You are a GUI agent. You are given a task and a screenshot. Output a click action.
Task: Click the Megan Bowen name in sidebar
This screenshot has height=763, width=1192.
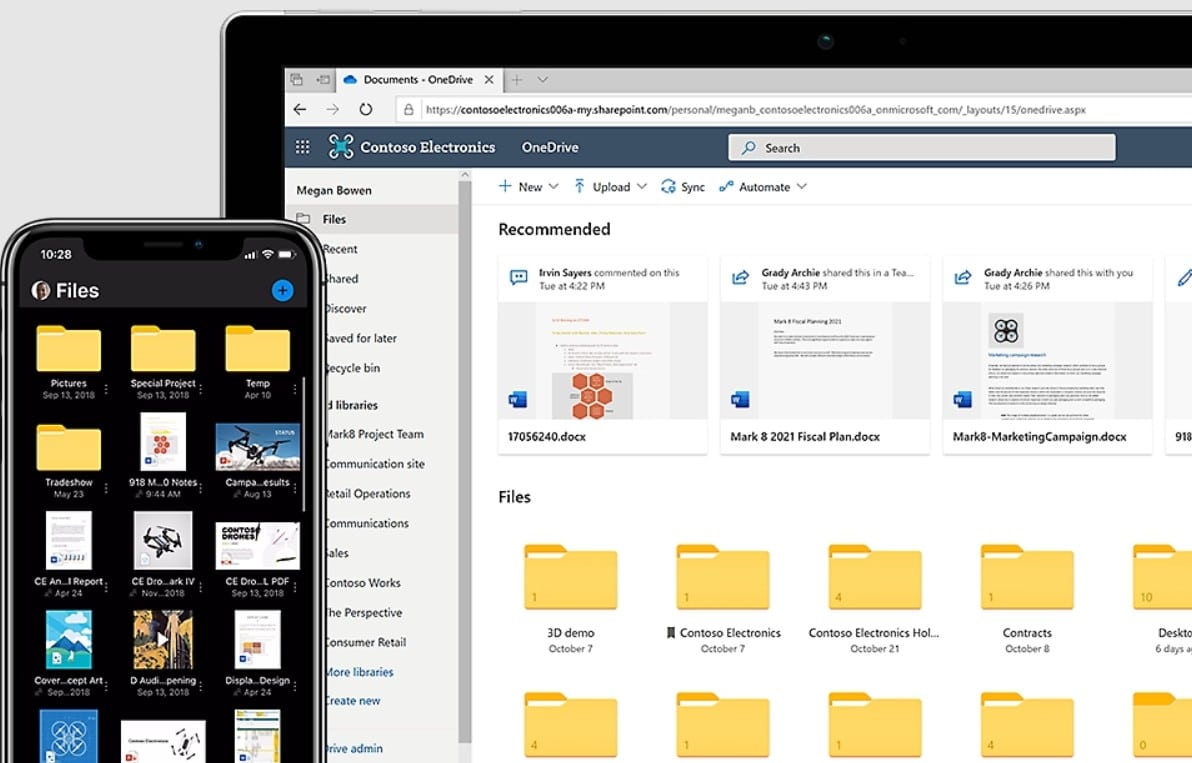coord(334,190)
